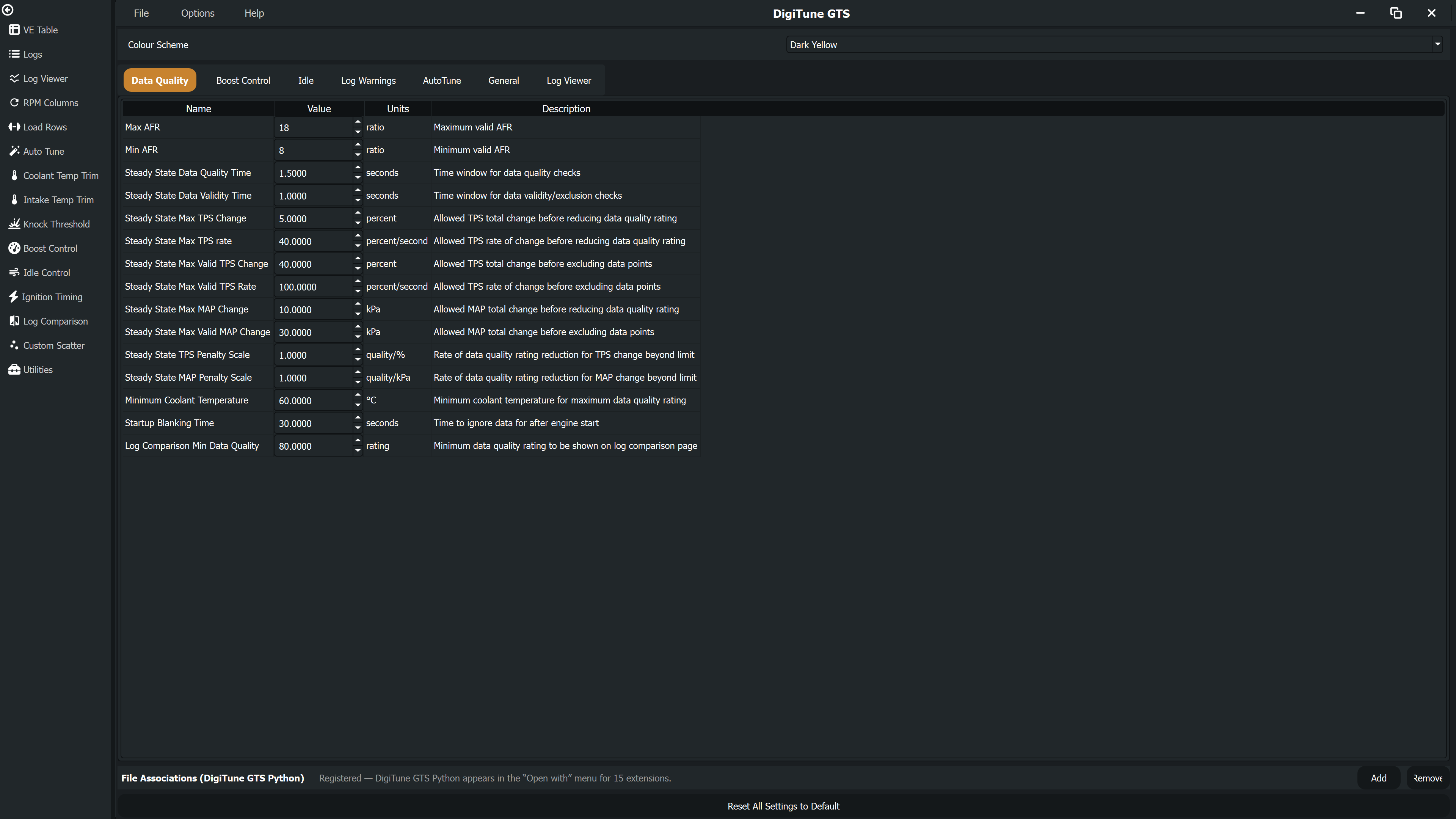This screenshot has height=819, width=1456.
Task: Open Intake Temp Trim page
Action: click(x=52, y=200)
